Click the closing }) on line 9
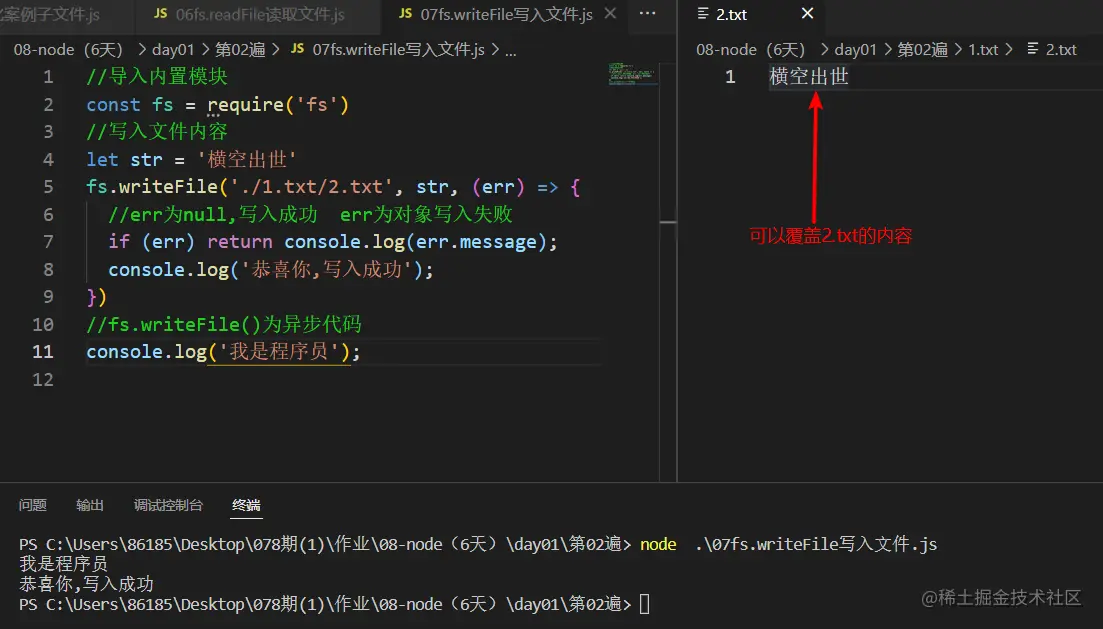 click(x=96, y=297)
